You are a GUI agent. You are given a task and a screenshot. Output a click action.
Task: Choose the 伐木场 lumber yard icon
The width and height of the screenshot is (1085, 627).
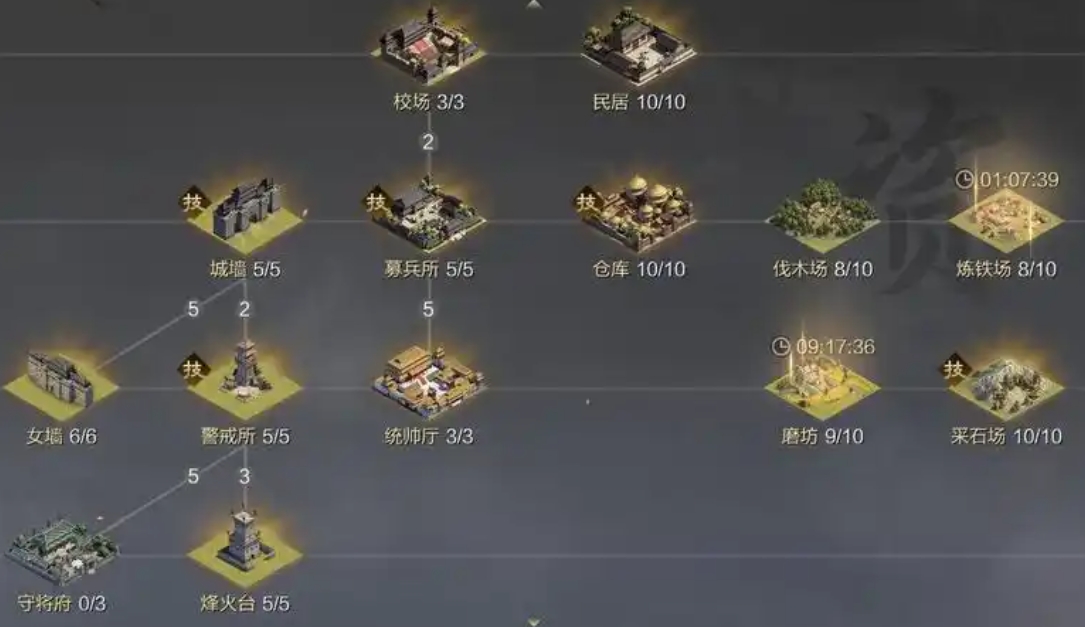pyautogui.click(x=822, y=215)
